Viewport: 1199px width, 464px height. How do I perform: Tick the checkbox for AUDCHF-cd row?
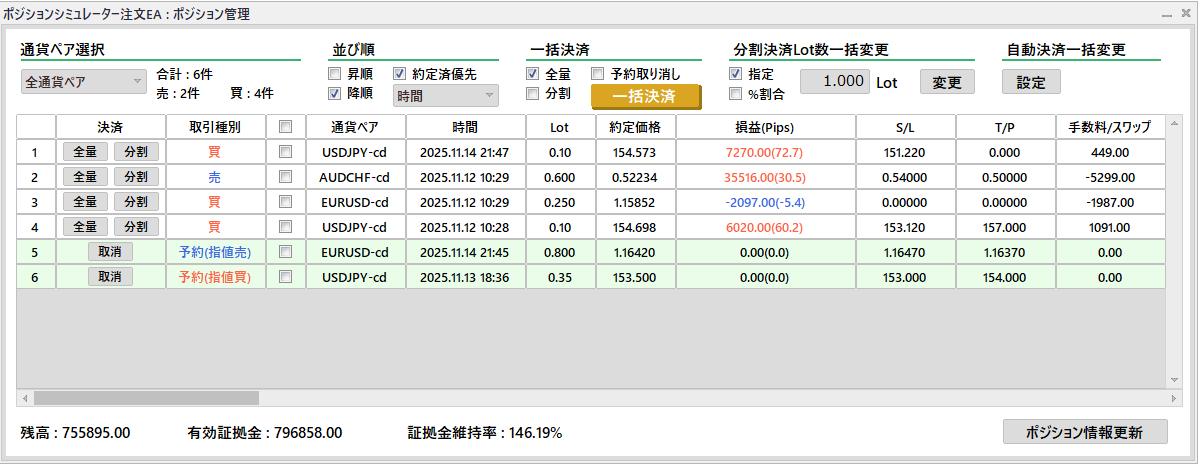click(286, 177)
